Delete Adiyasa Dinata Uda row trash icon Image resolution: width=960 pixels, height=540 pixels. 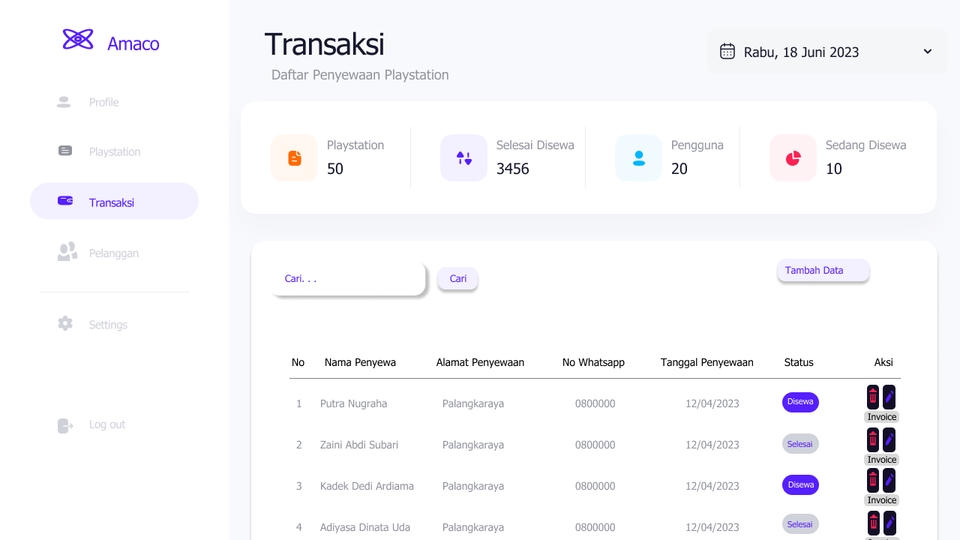tap(874, 523)
